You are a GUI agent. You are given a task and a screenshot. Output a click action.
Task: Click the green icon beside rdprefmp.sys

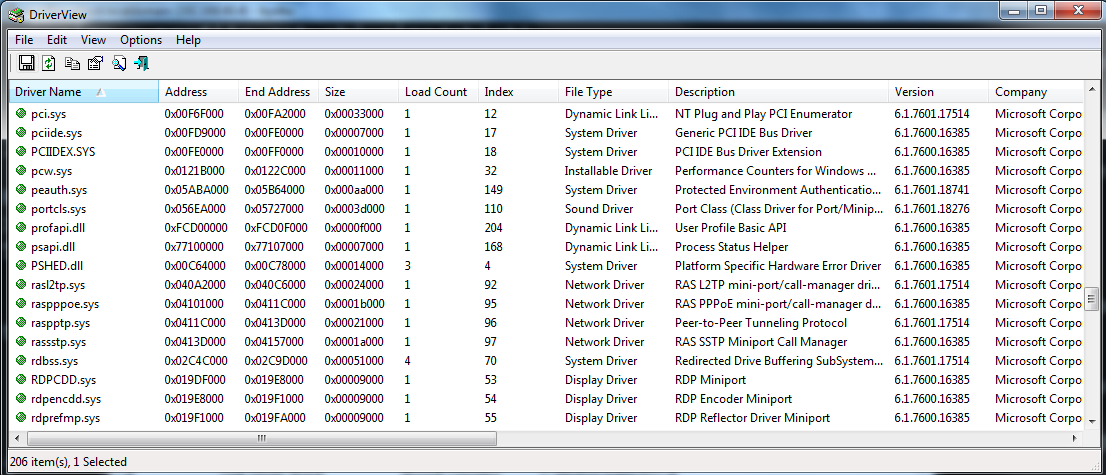[21, 419]
